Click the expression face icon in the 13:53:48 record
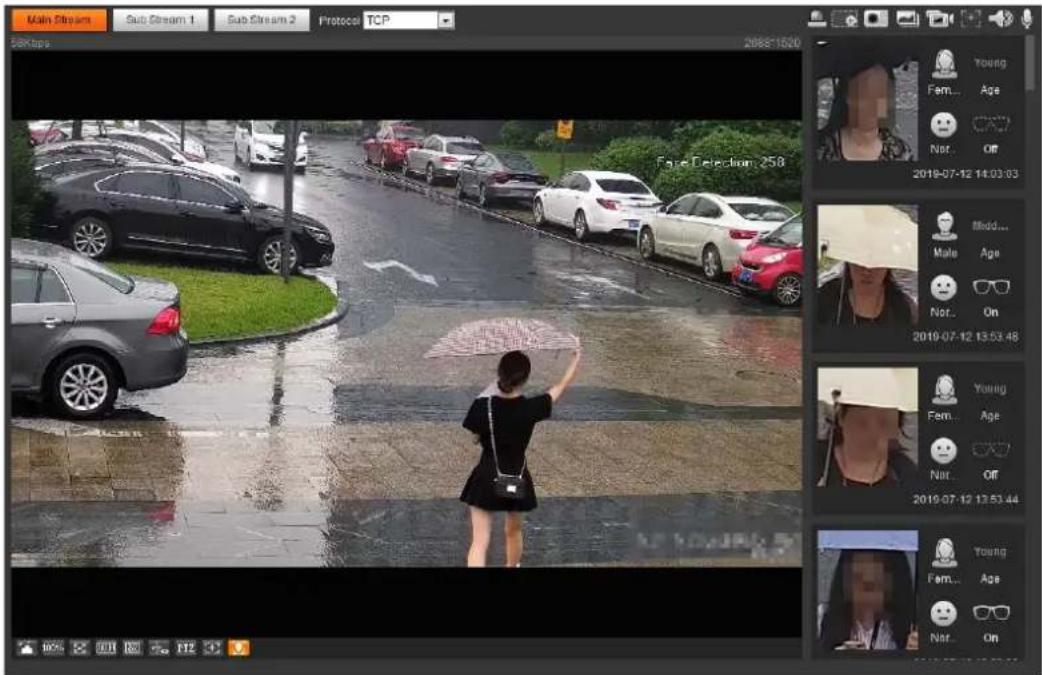The image size is (1042, 675). coord(943,287)
